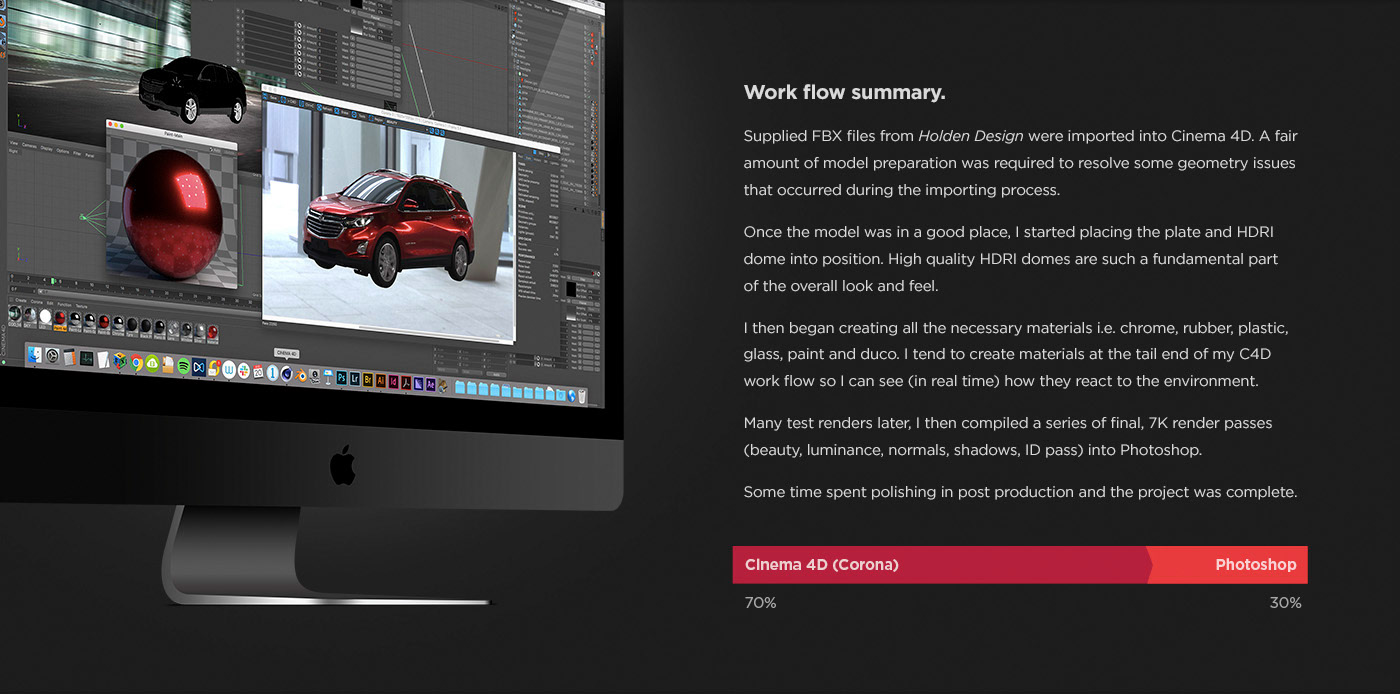Open 1Password from the dock
The width and height of the screenshot is (1400, 694).
tap(272, 373)
